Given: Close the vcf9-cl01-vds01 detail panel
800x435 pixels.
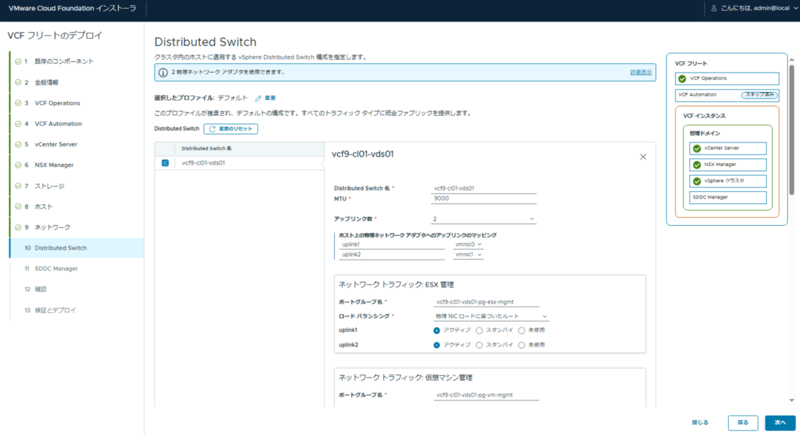Looking at the screenshot, I should (x=643, y=157).
